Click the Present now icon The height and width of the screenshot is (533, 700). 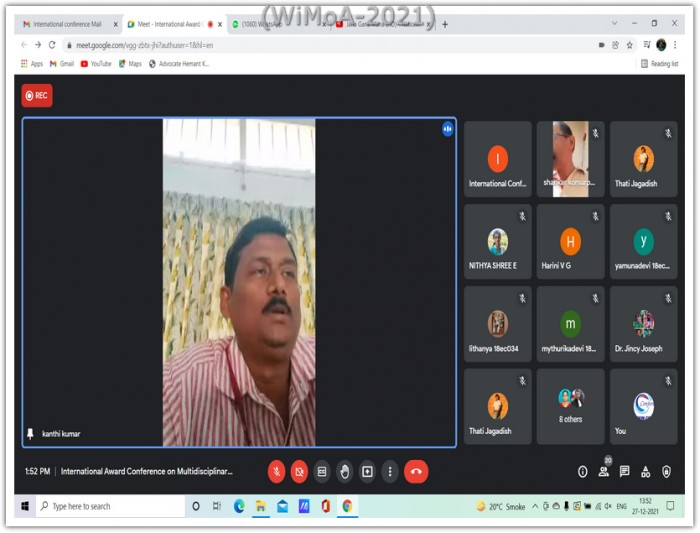(367, 471)
